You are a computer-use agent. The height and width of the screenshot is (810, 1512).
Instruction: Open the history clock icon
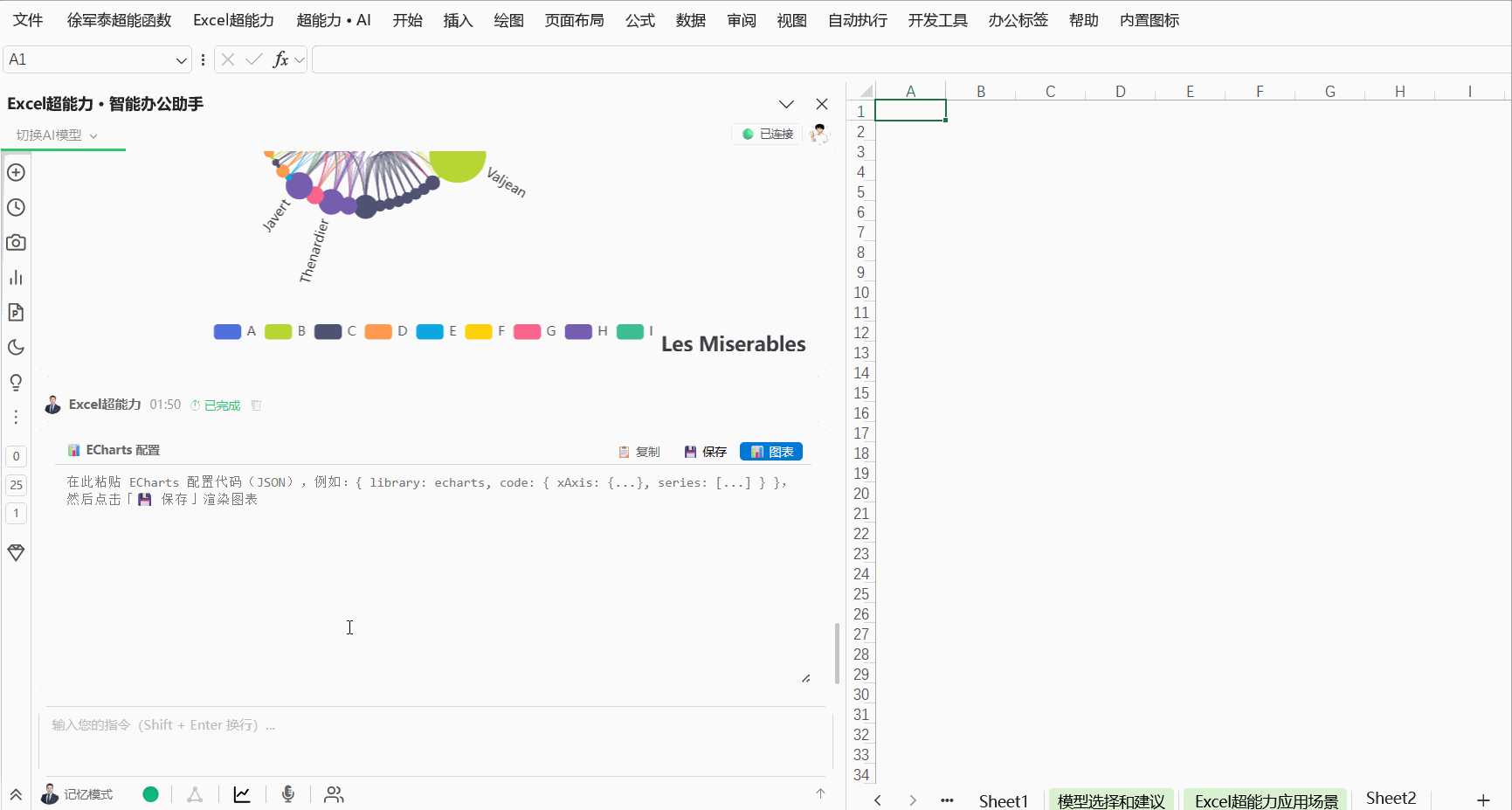[x=16, y=207]
